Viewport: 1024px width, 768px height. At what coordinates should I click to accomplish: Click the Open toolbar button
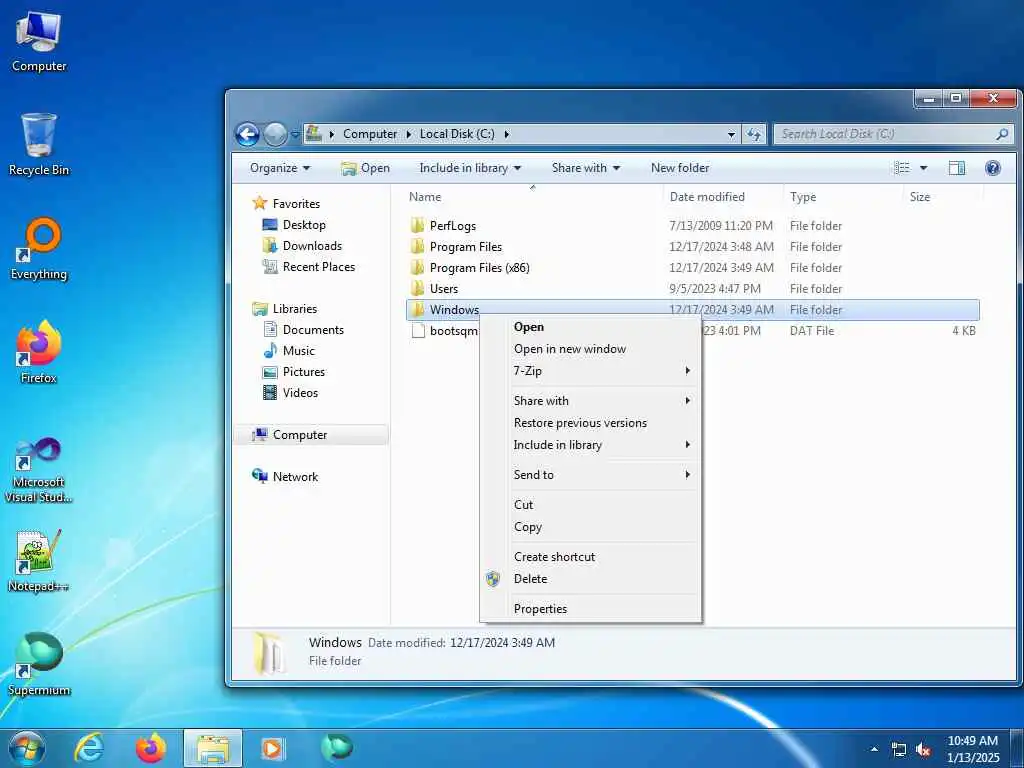click(365, 168)
